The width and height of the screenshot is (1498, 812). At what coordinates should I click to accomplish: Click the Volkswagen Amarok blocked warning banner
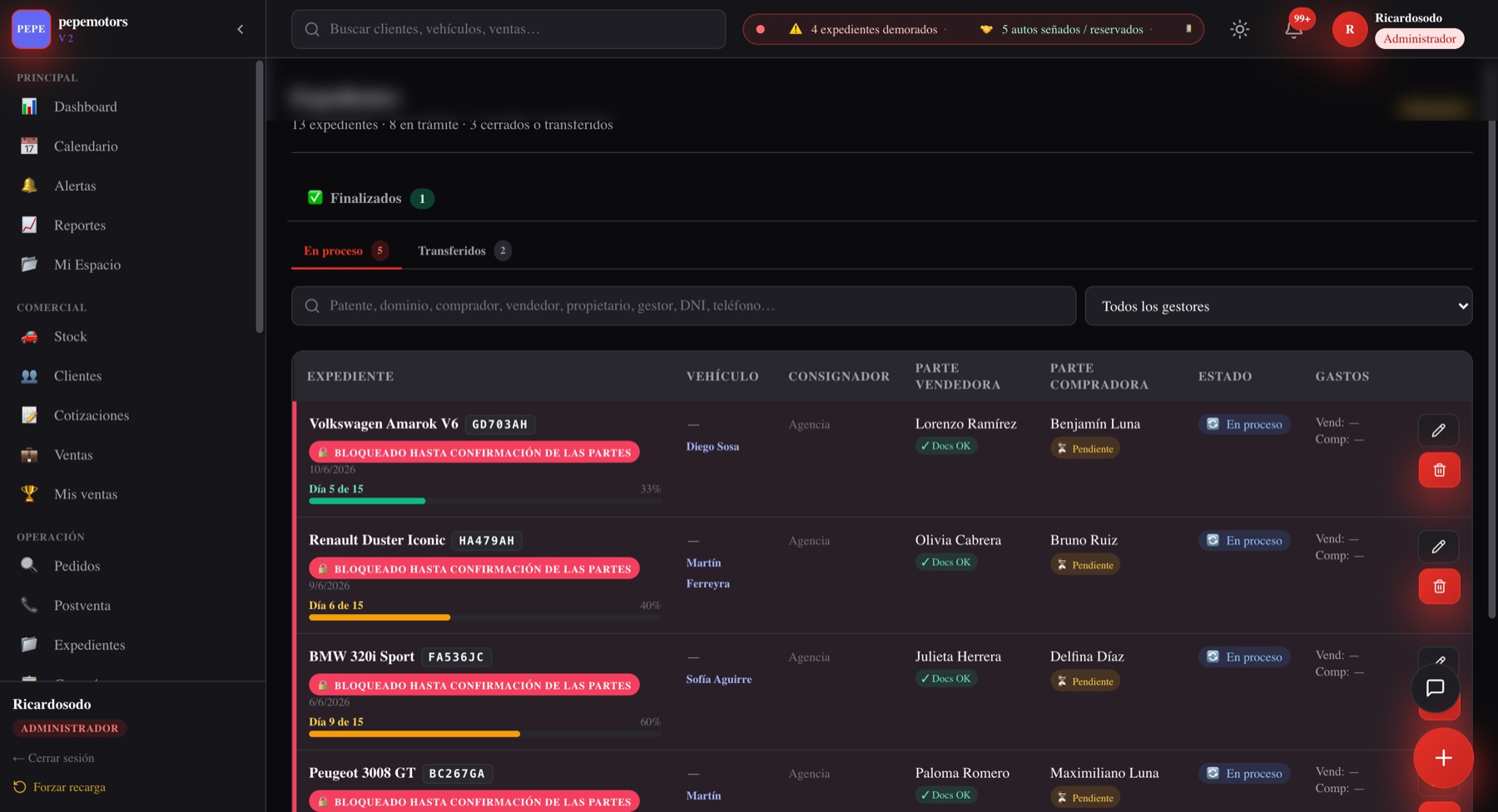[474, 453]
